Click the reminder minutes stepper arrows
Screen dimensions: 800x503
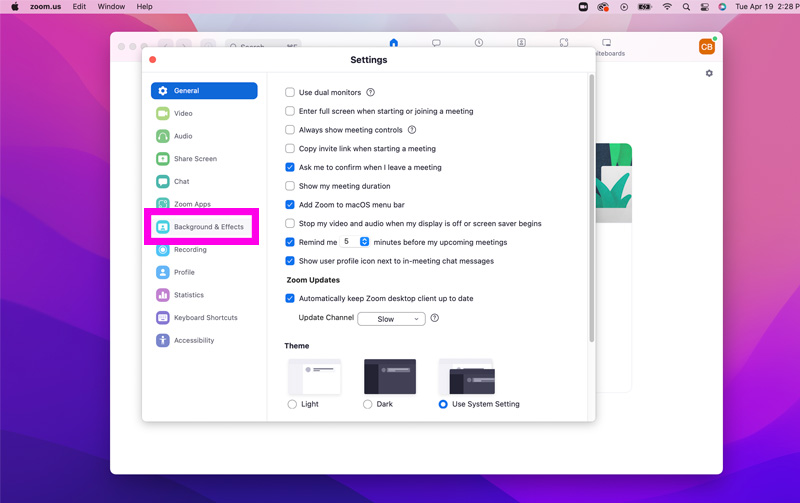click(364, 242)
